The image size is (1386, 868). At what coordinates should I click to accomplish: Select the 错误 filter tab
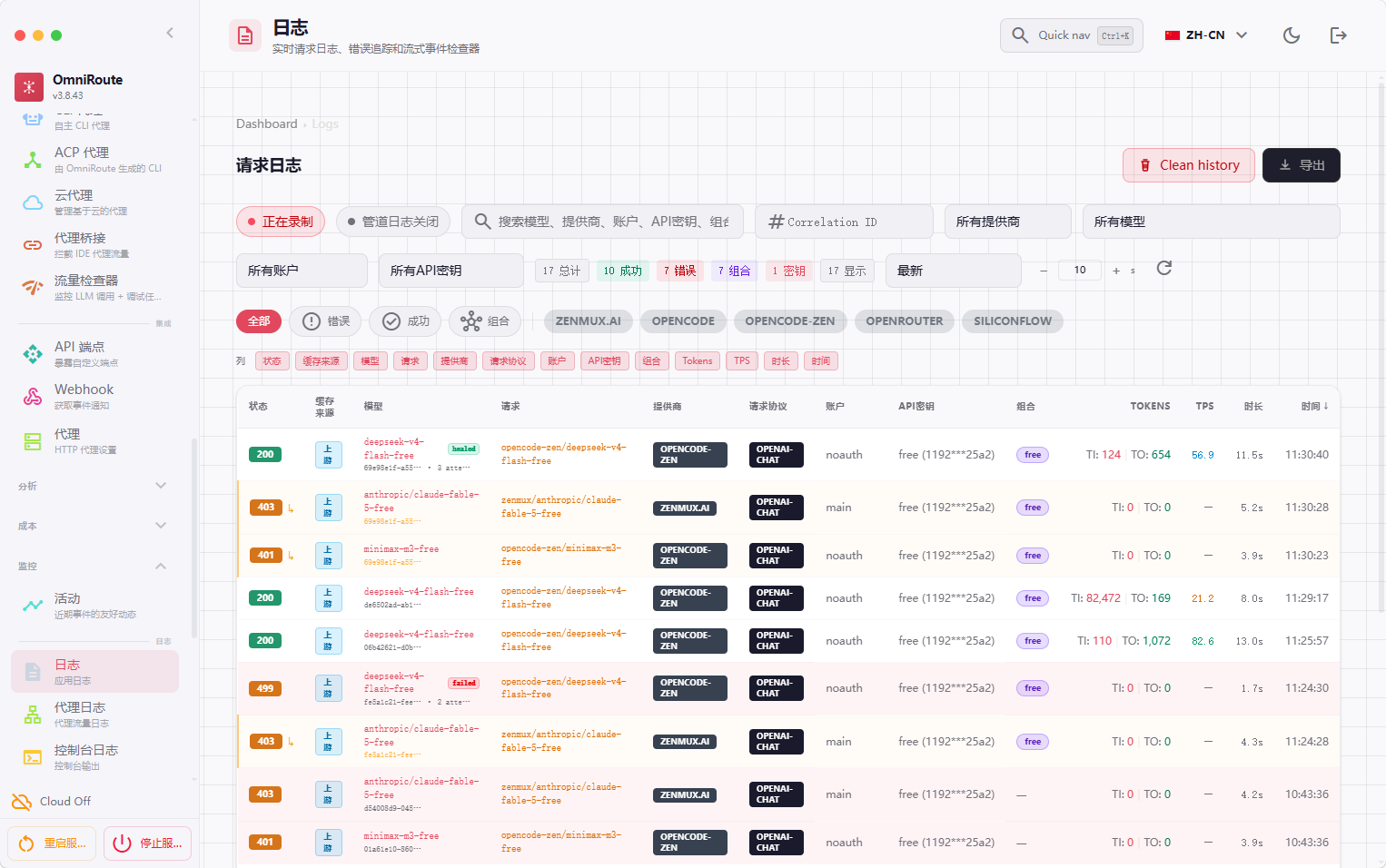coord(326,321)
